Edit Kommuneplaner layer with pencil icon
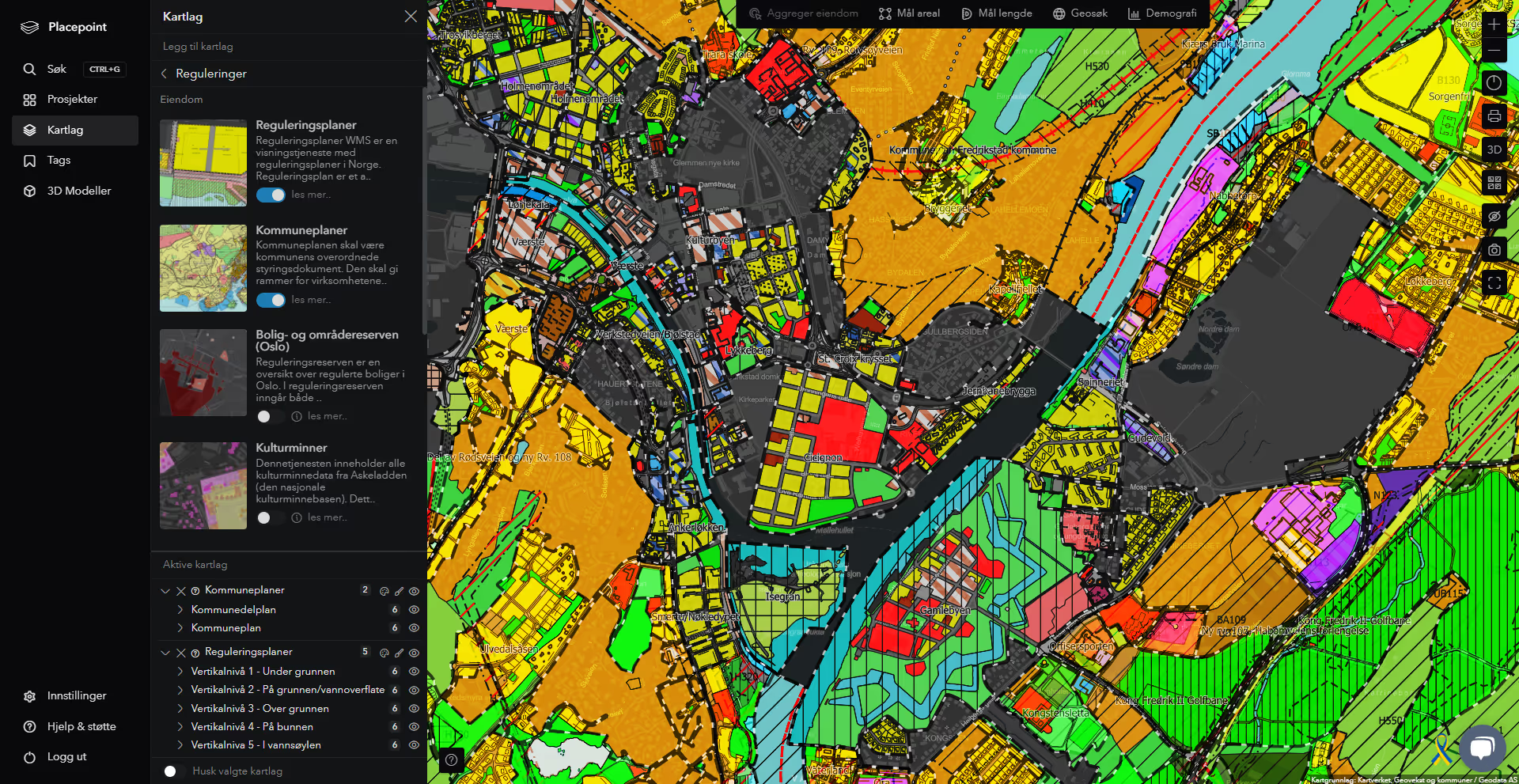The height and width of the screenshot is (784, 1519). click(399, 591)
